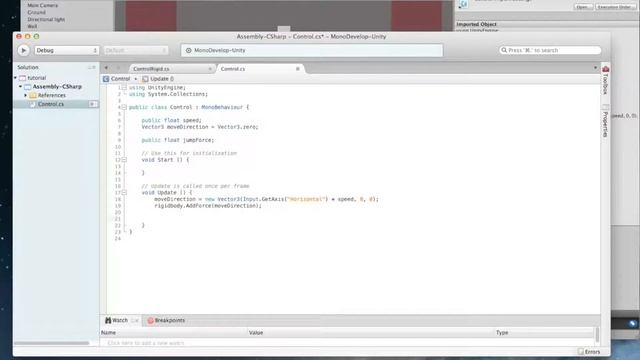Open the Properties side pad
Viewport: 640px width, 360px height.
(606, 121)
